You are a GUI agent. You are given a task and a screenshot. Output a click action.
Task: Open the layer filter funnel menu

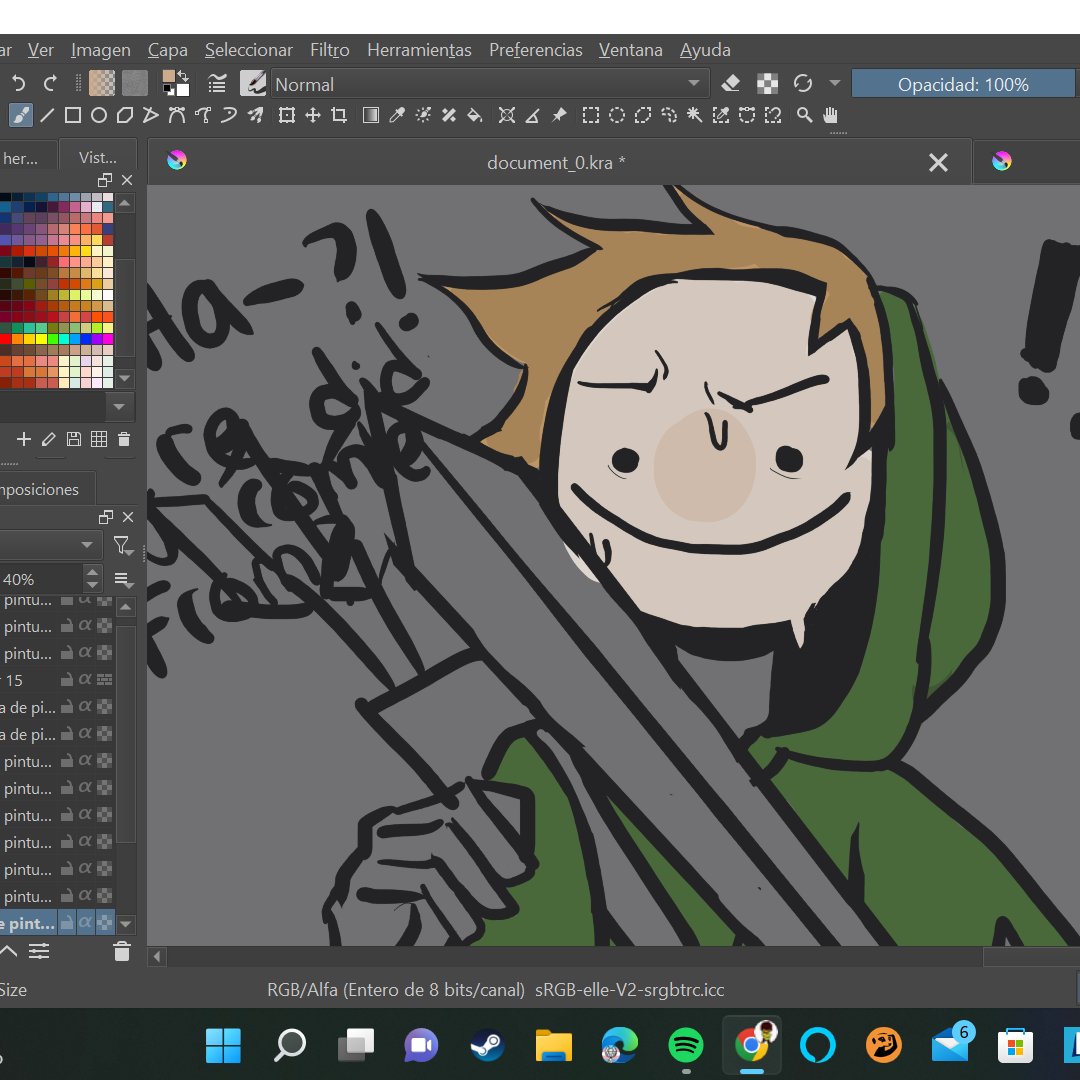click(123, 546)
